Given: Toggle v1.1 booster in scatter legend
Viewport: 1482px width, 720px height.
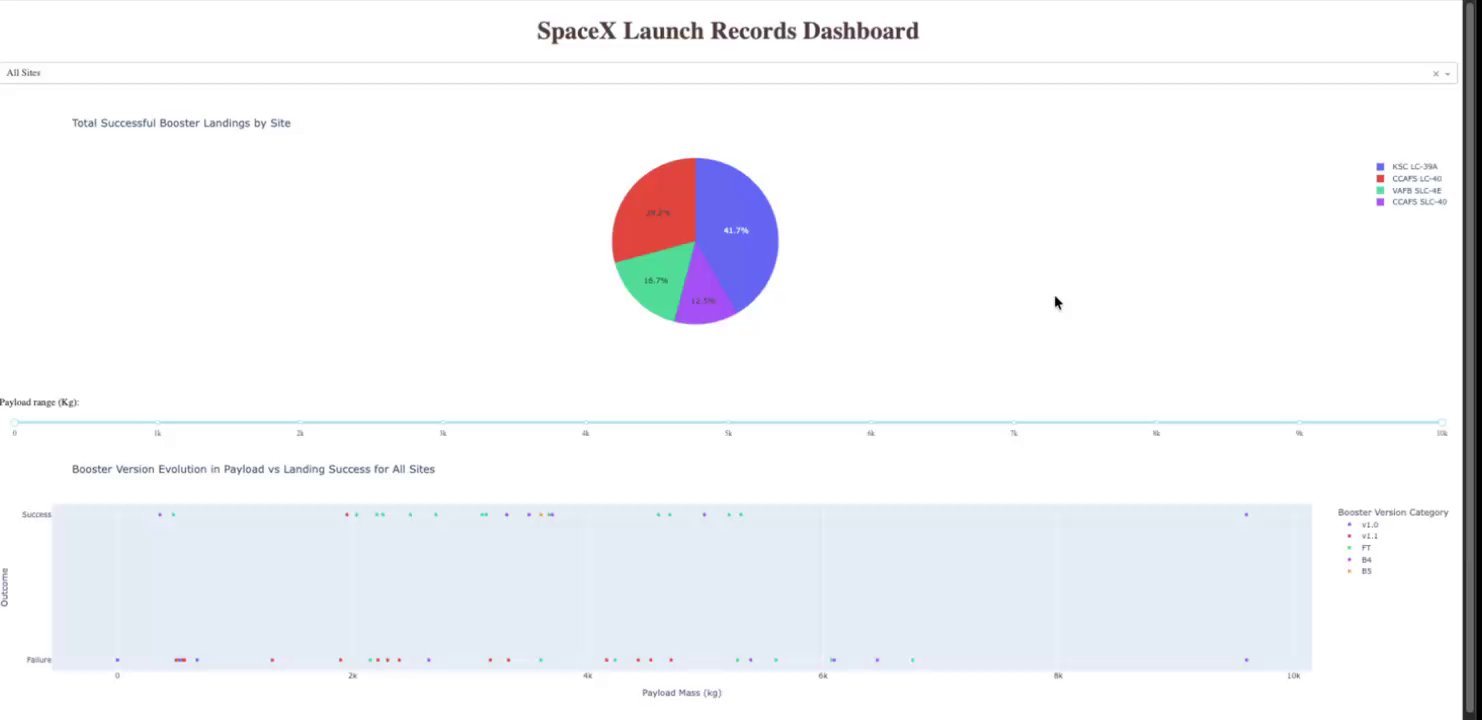Looking at the screenshot, I should tap(1363, 536).
